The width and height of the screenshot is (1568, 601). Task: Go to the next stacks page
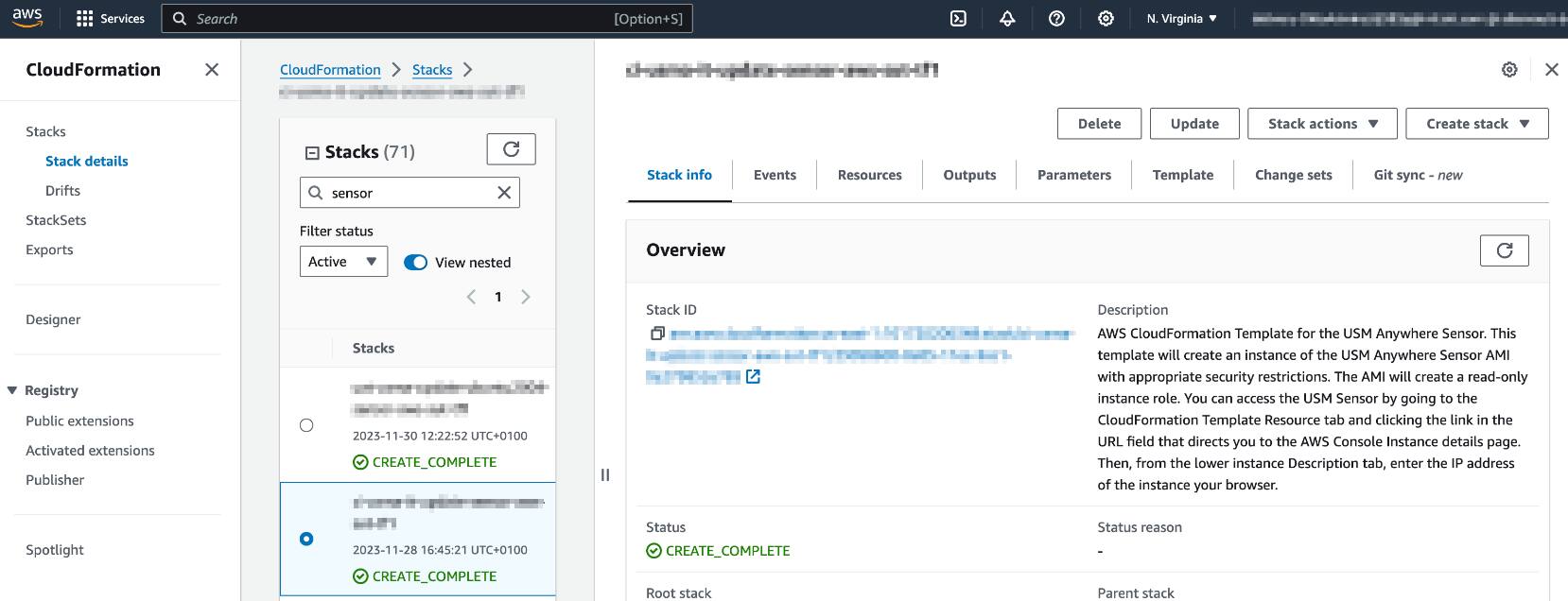(526, 297)
